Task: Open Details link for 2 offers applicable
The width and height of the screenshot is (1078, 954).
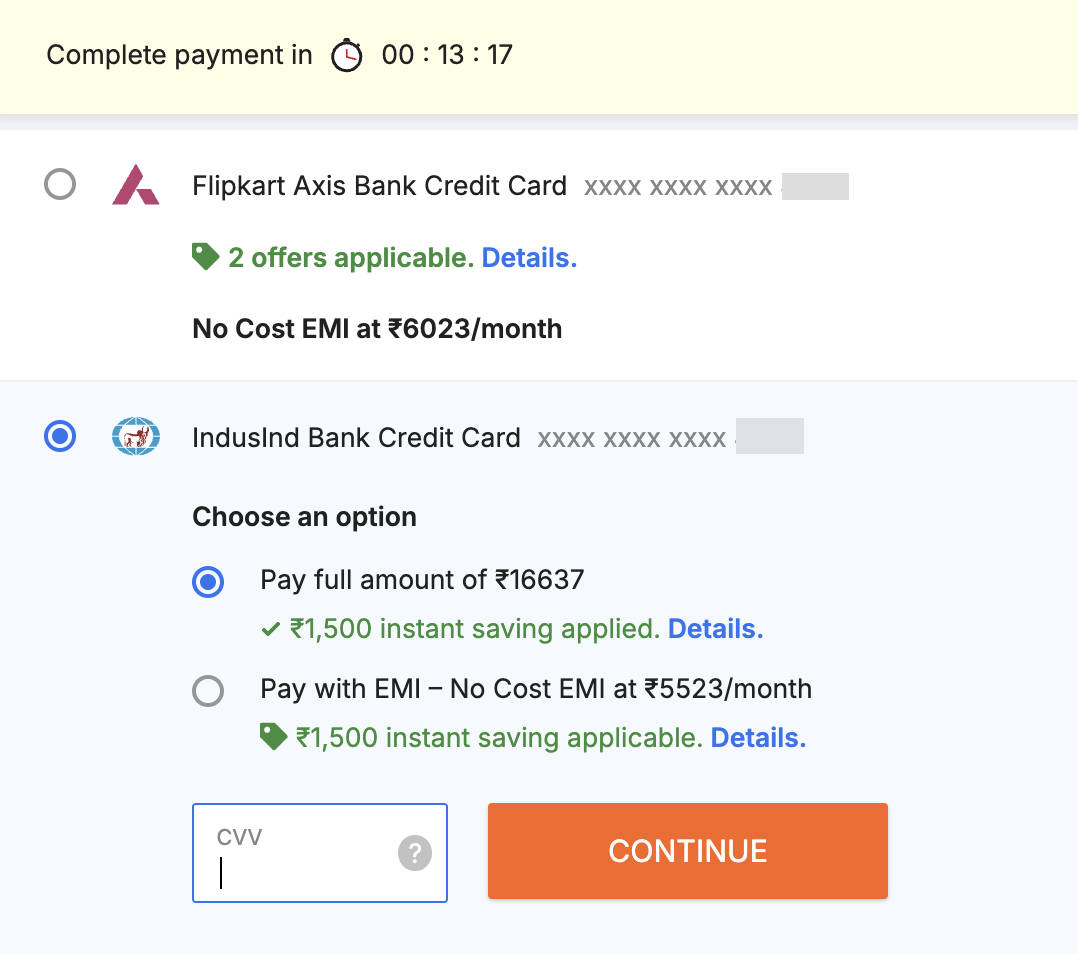Action: coord(529,258)
